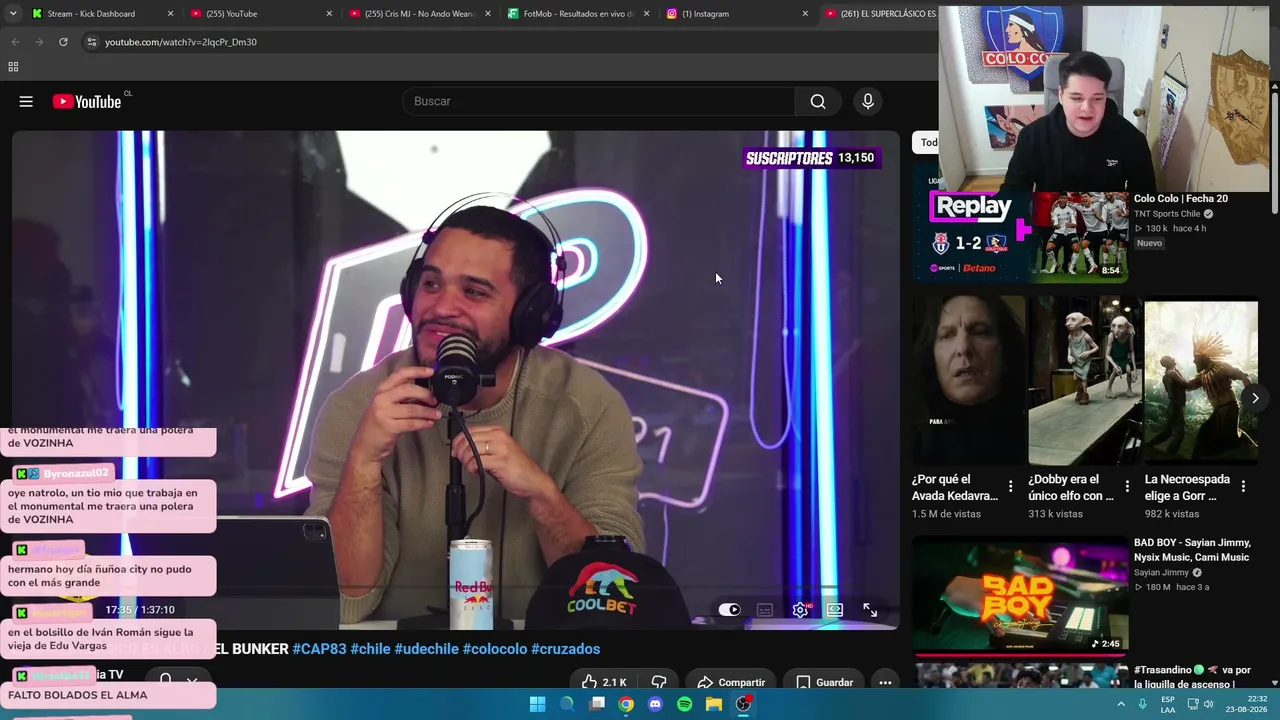Viewport: 1280px width, 720px height.
Task: Show next shorts with the right arrow
Action: tap(1255, 398)
